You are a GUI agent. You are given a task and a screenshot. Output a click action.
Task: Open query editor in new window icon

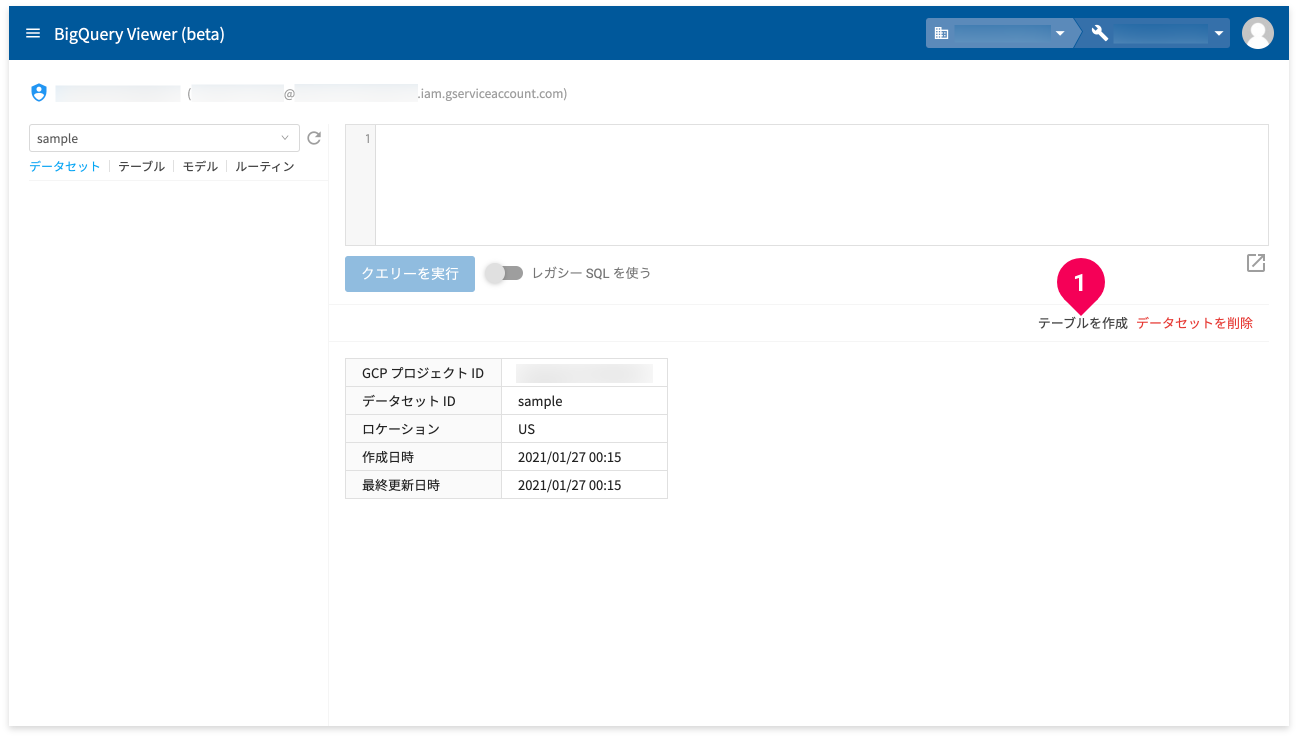point(1256,263)
